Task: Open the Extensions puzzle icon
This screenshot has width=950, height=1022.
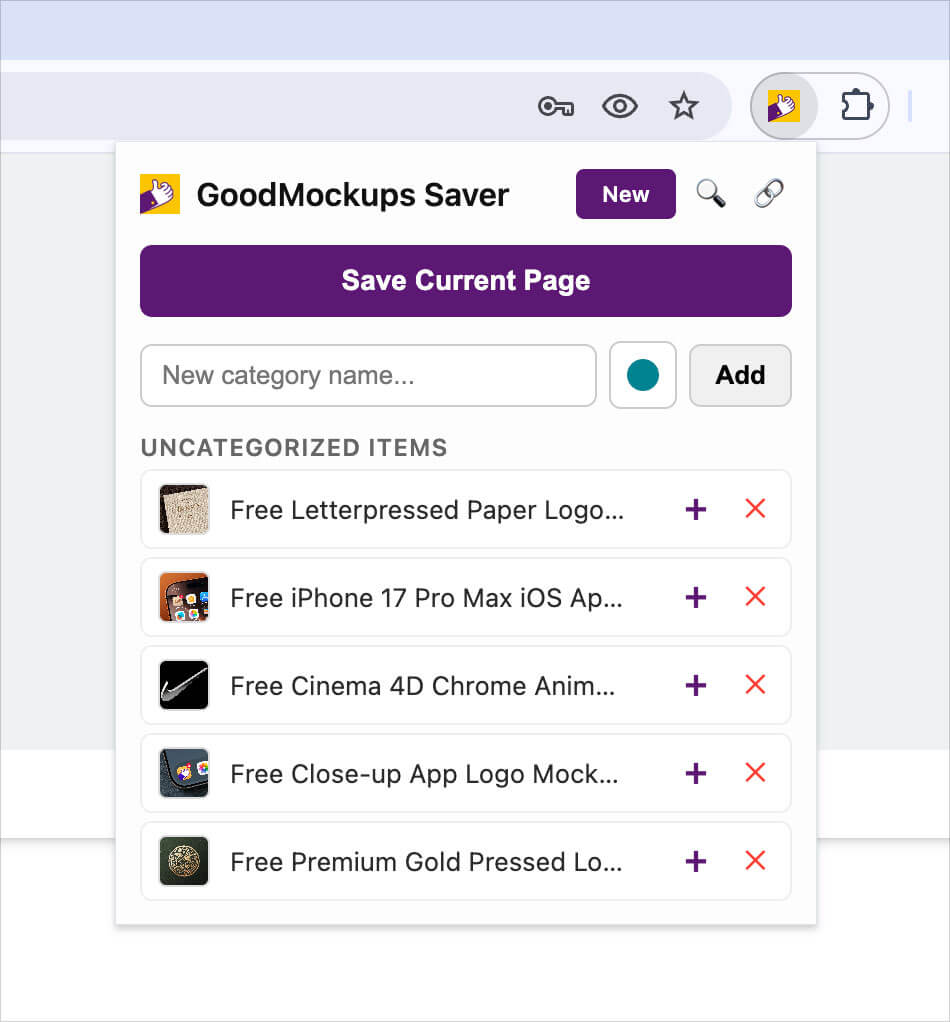Action: [856, 106]
